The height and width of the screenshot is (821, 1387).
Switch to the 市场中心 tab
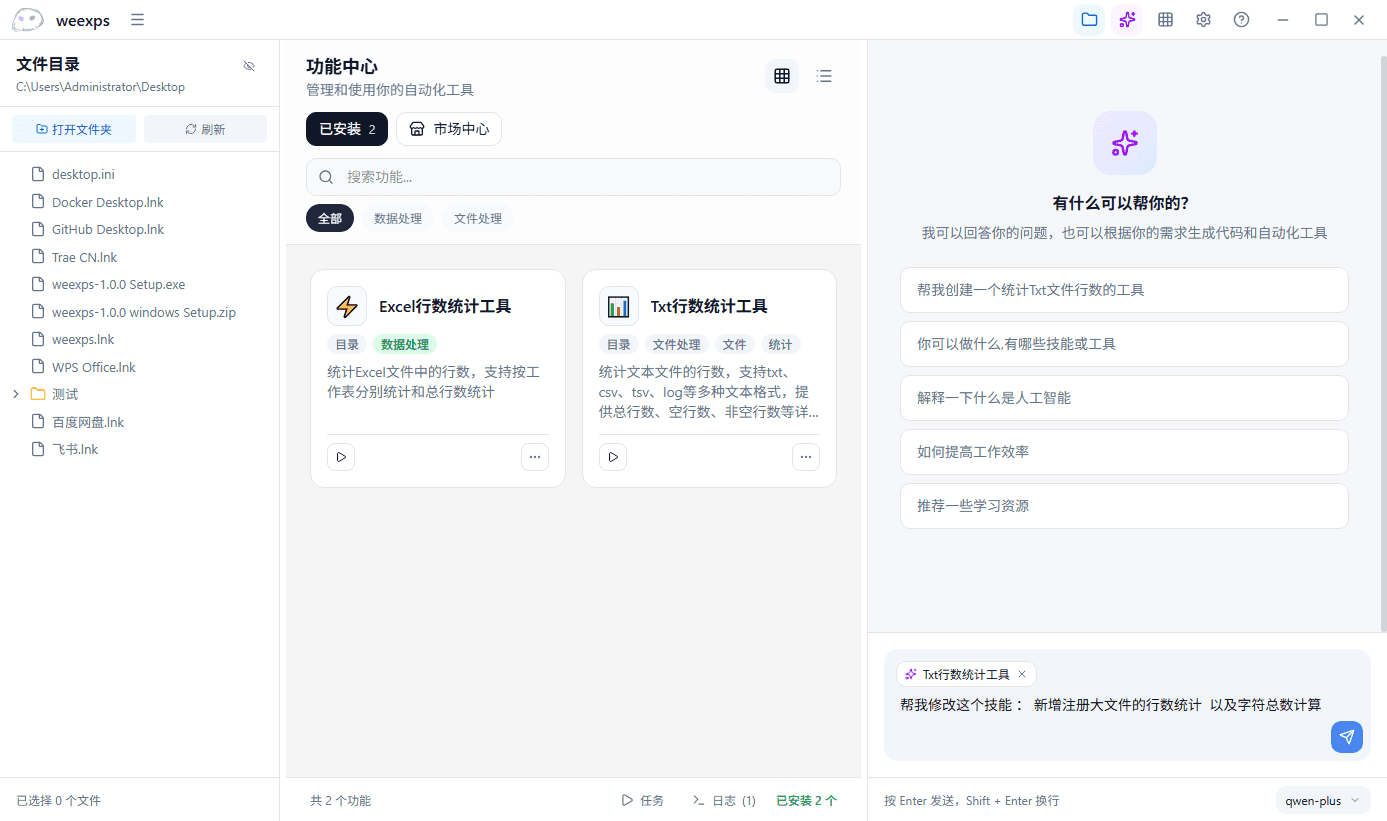[x=448, y=128]
